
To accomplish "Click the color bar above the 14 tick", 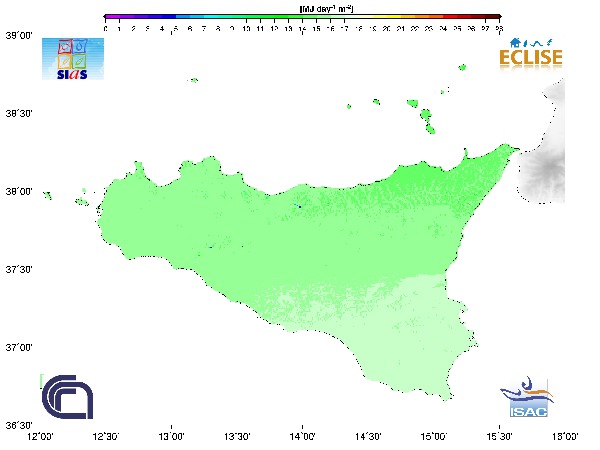I will (302, 17).
